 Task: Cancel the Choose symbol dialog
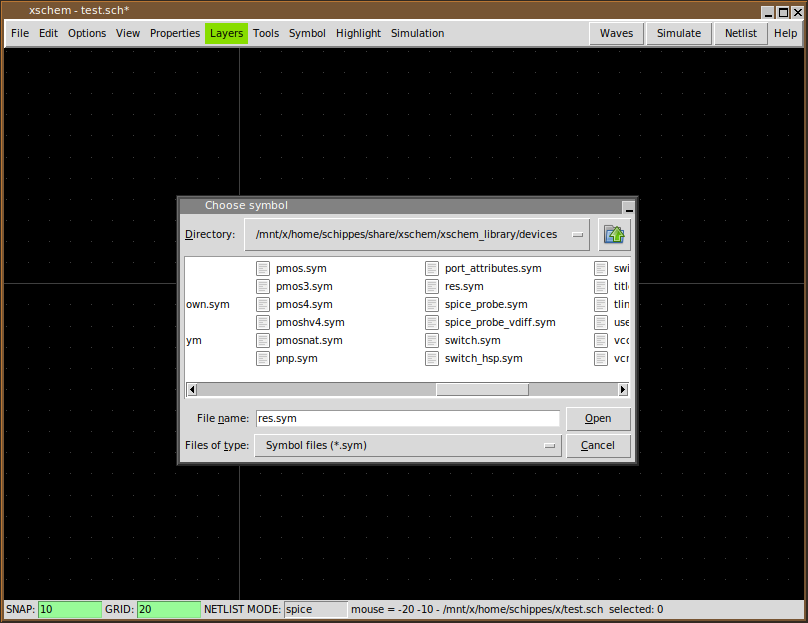coord(598,446)
